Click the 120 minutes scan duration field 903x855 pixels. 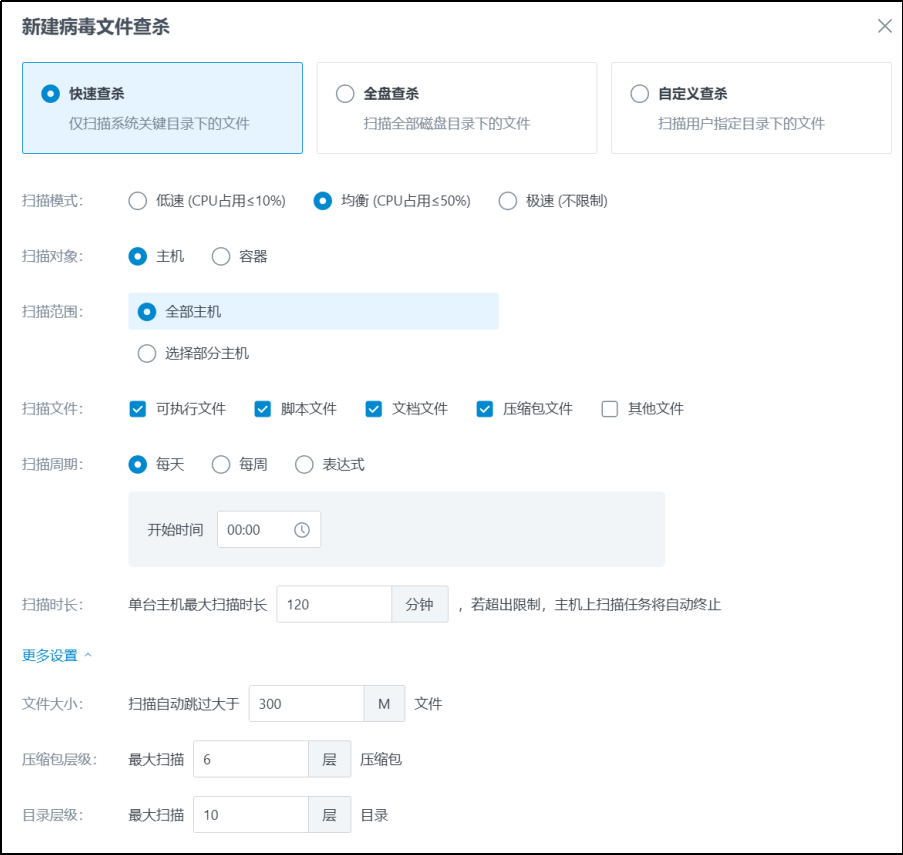point(333,605)
